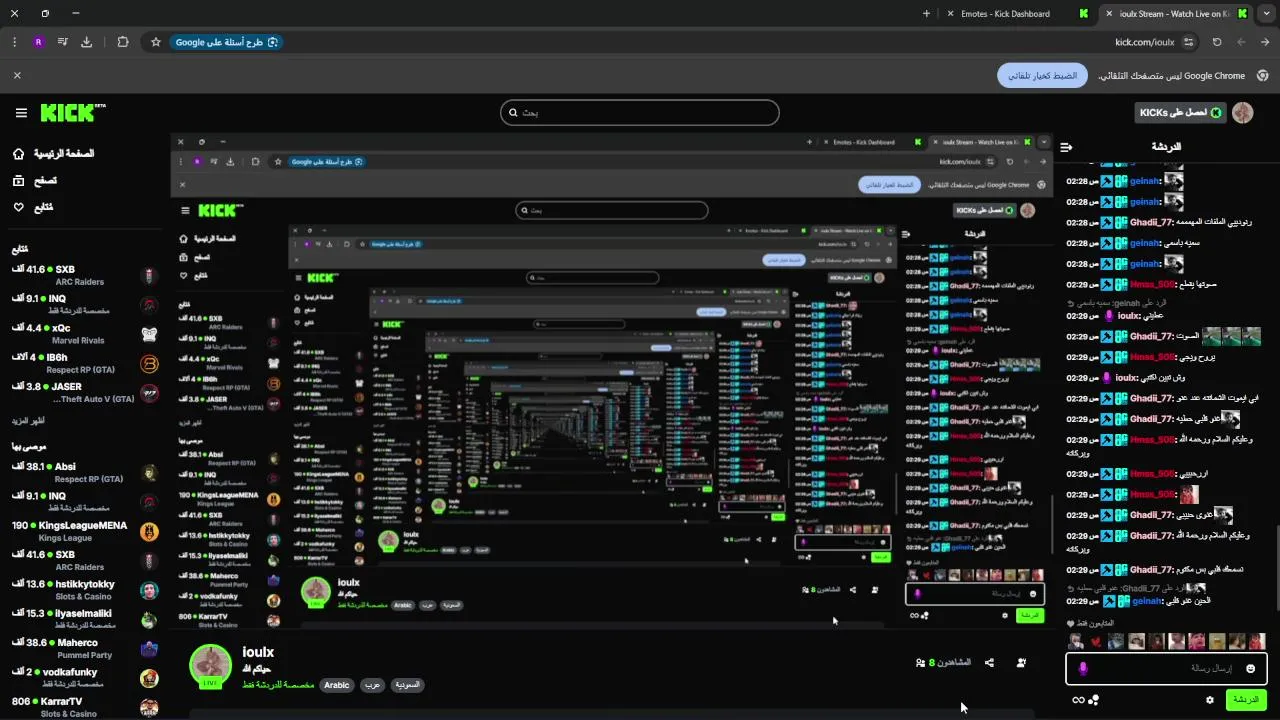Open KingsLeagueMENA recommended channel
The width and height of the screenshot is (1280, 720).
click(x=85, y=531)
